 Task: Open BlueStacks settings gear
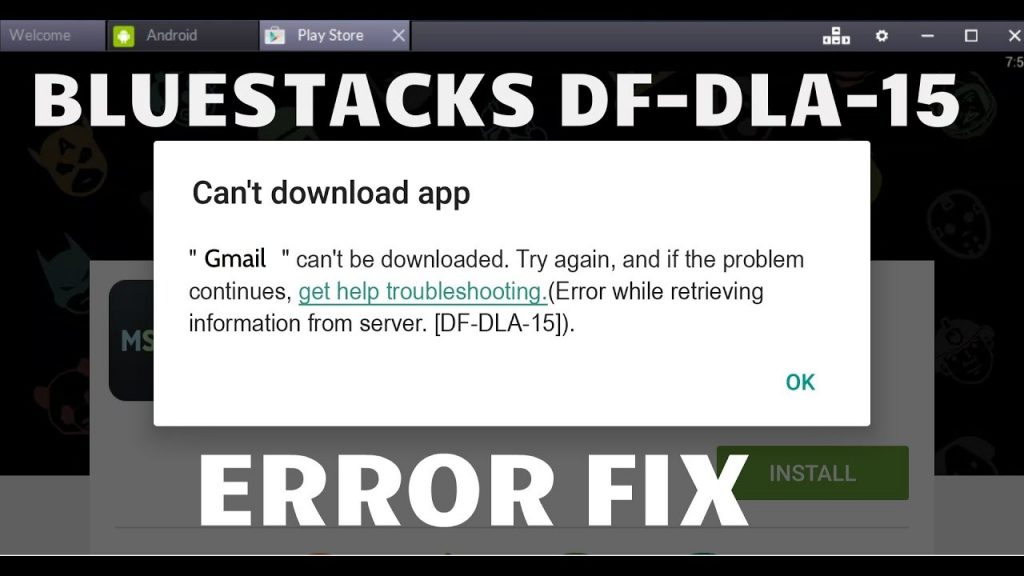[882, 35]
